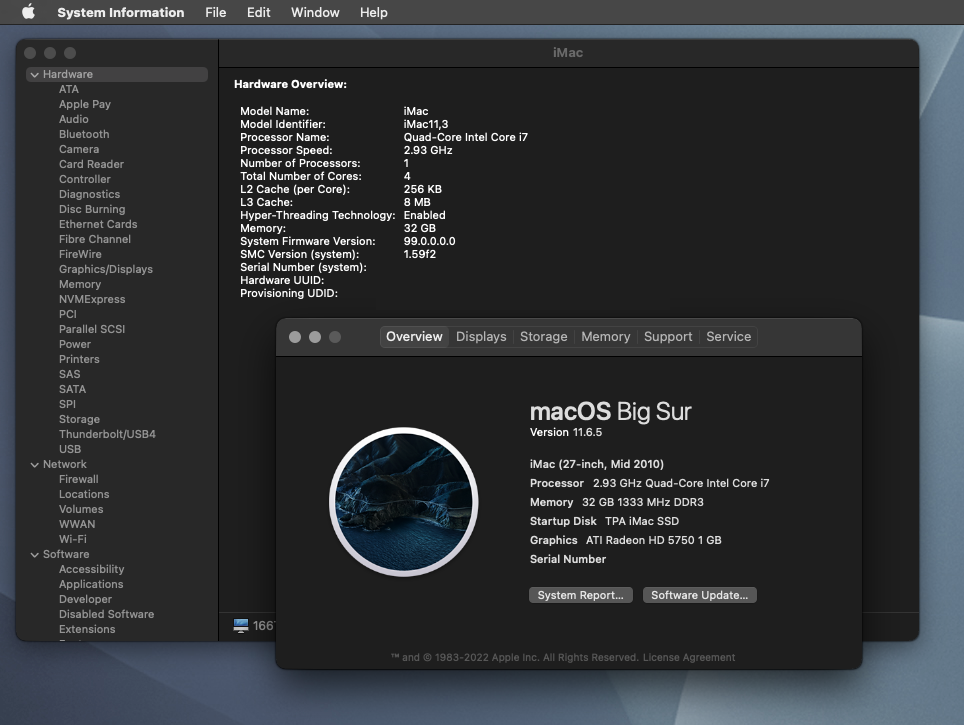Select SAS in the sidebar
The height and width of the screenshot is (725, 964).
69,374
